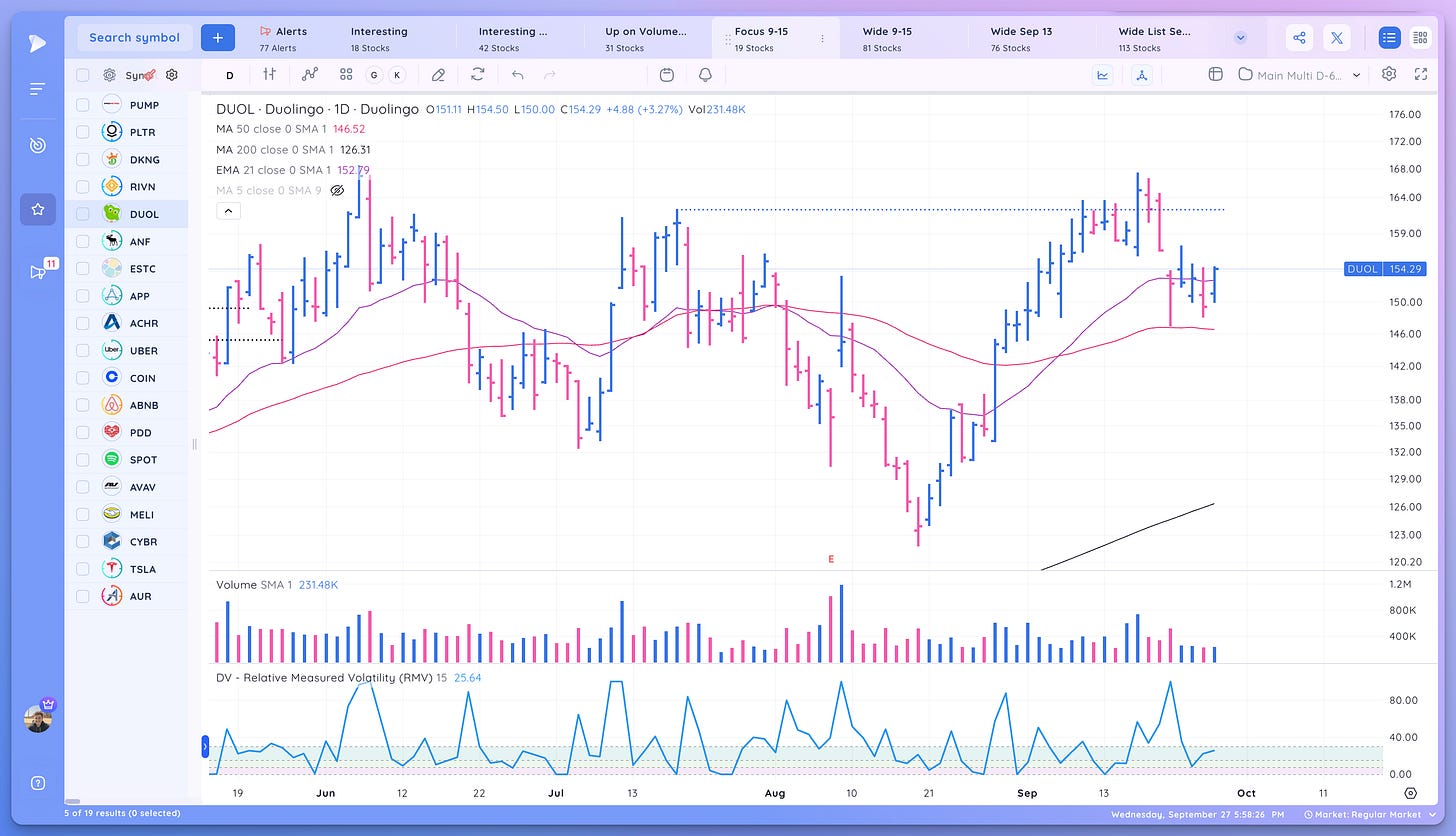Image resolution: width=1456 pixels, height=836 pixels.
Task: Show the hidden MA 5 indicator eye icon
Action: point(337,190)
